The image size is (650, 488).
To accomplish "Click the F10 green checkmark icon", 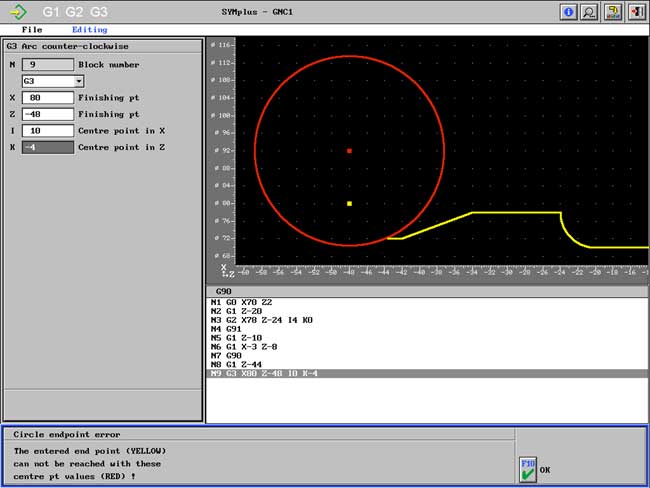I will coord(527,469).
